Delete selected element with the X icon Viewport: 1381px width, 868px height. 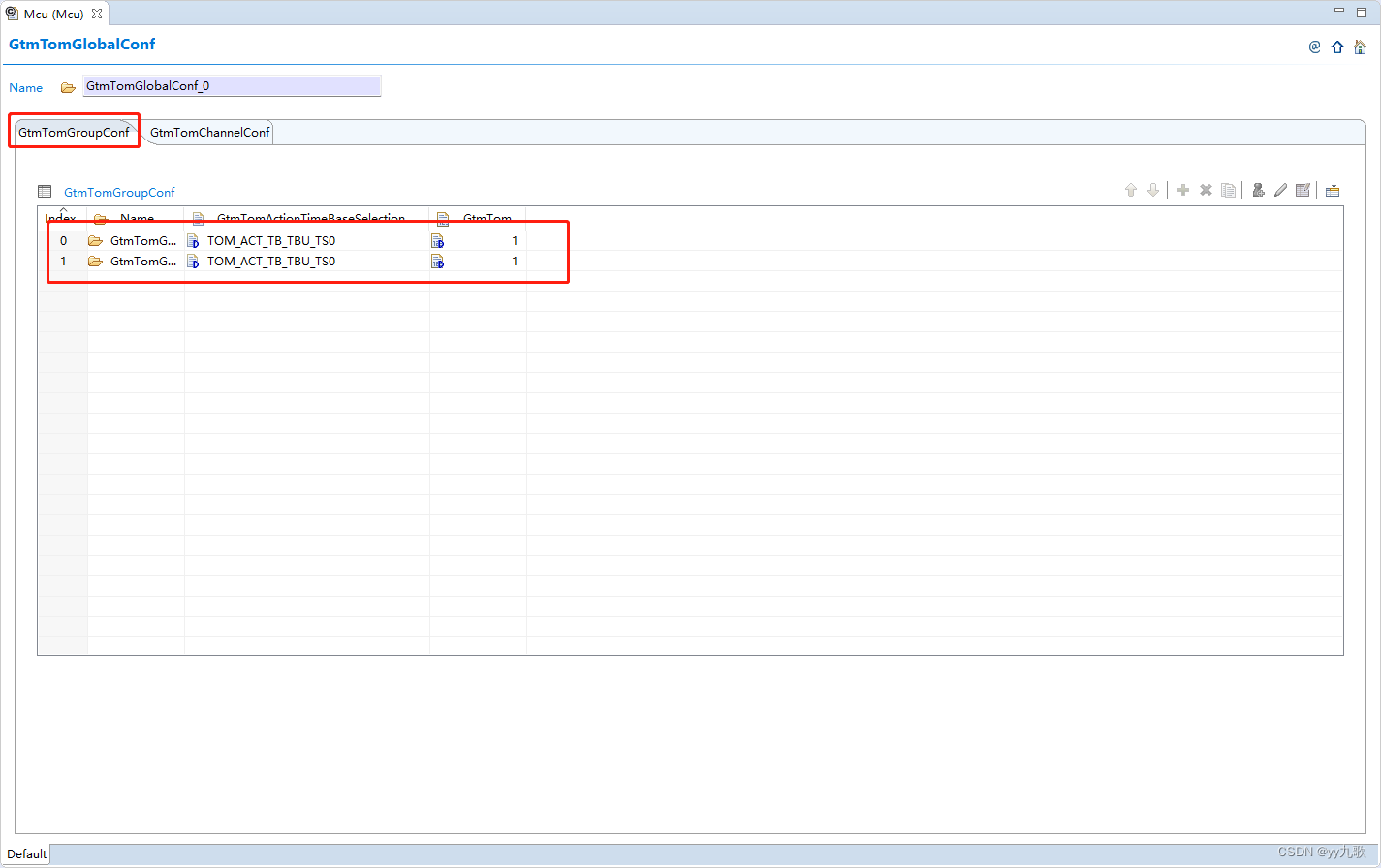(1207, 191)
